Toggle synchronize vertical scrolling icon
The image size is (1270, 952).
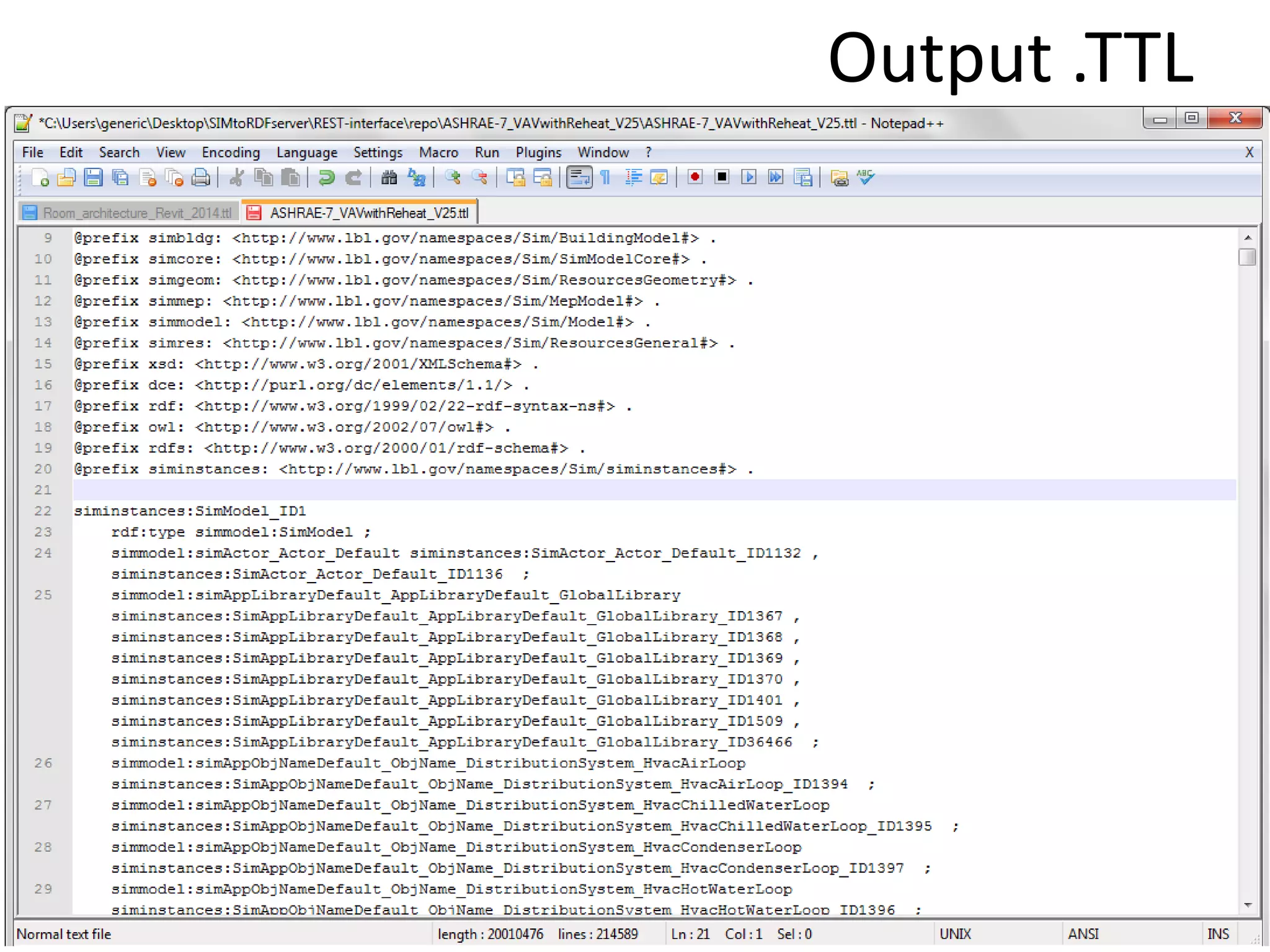click(515, 178)
